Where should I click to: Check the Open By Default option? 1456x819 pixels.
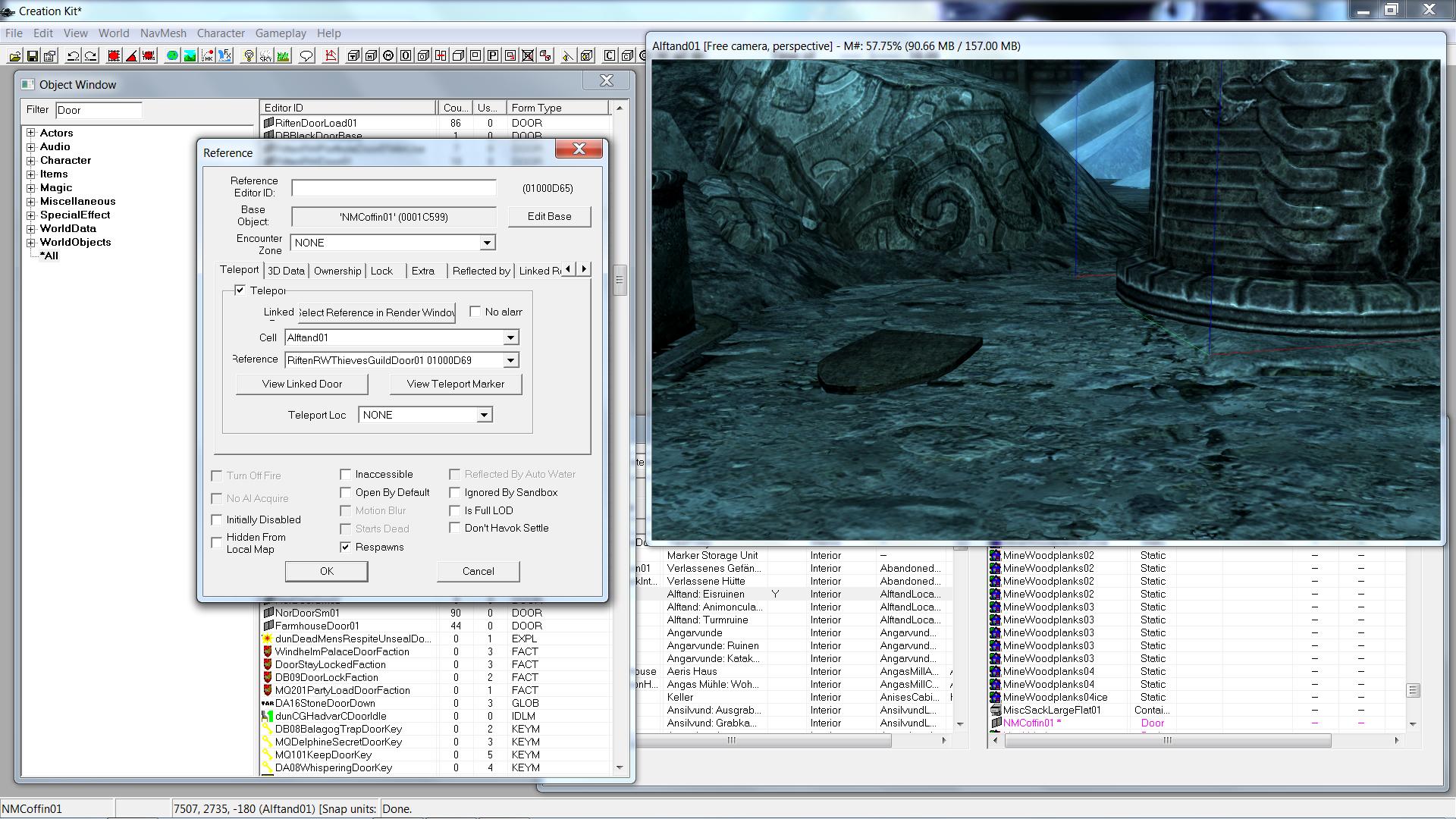point(346,492)
